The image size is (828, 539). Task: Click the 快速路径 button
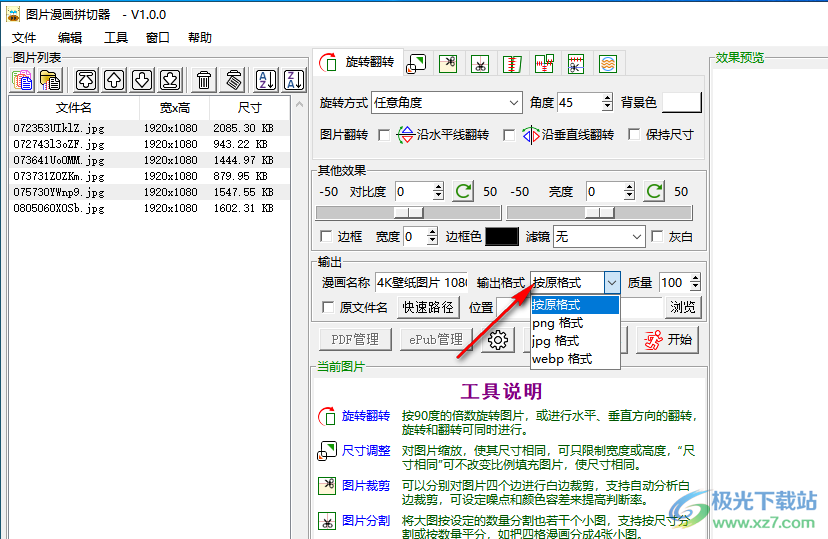pos(428,307)
